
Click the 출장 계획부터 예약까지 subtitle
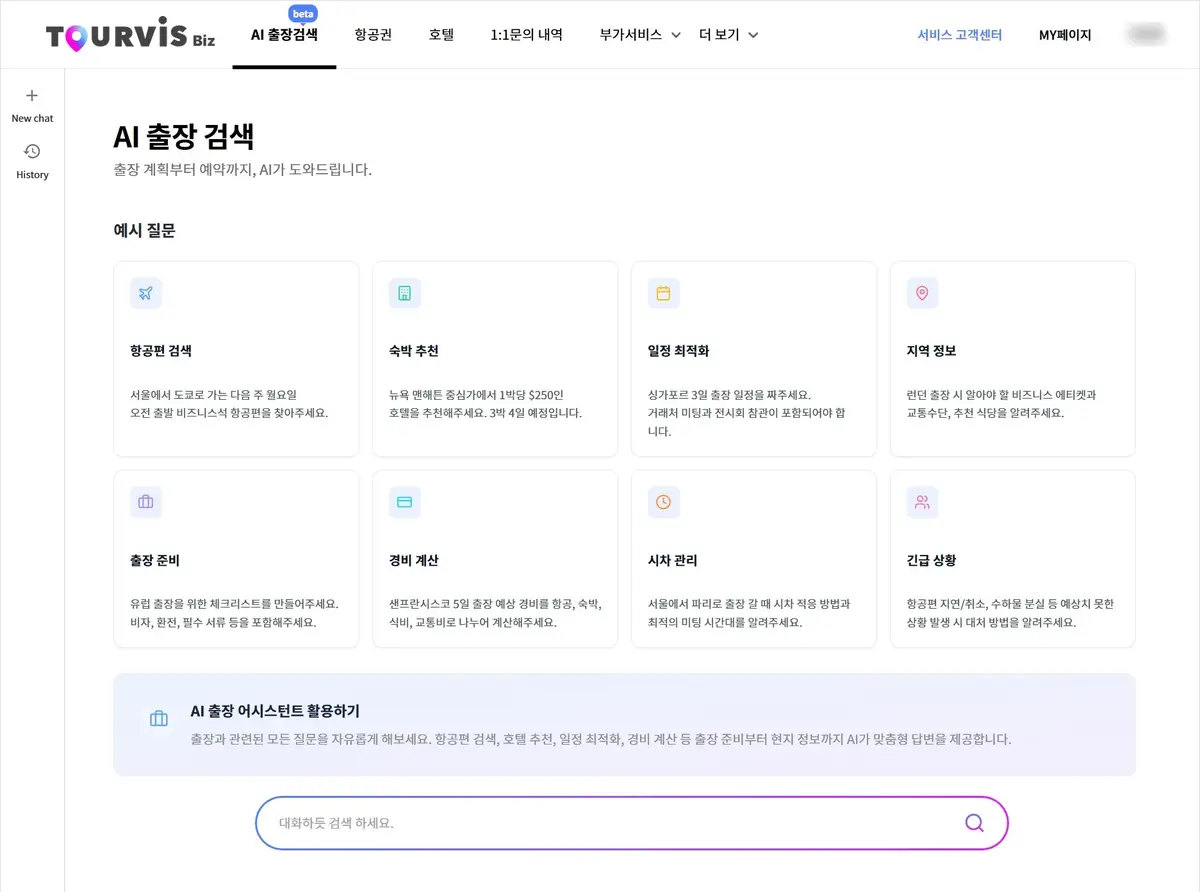pos(243,170)
